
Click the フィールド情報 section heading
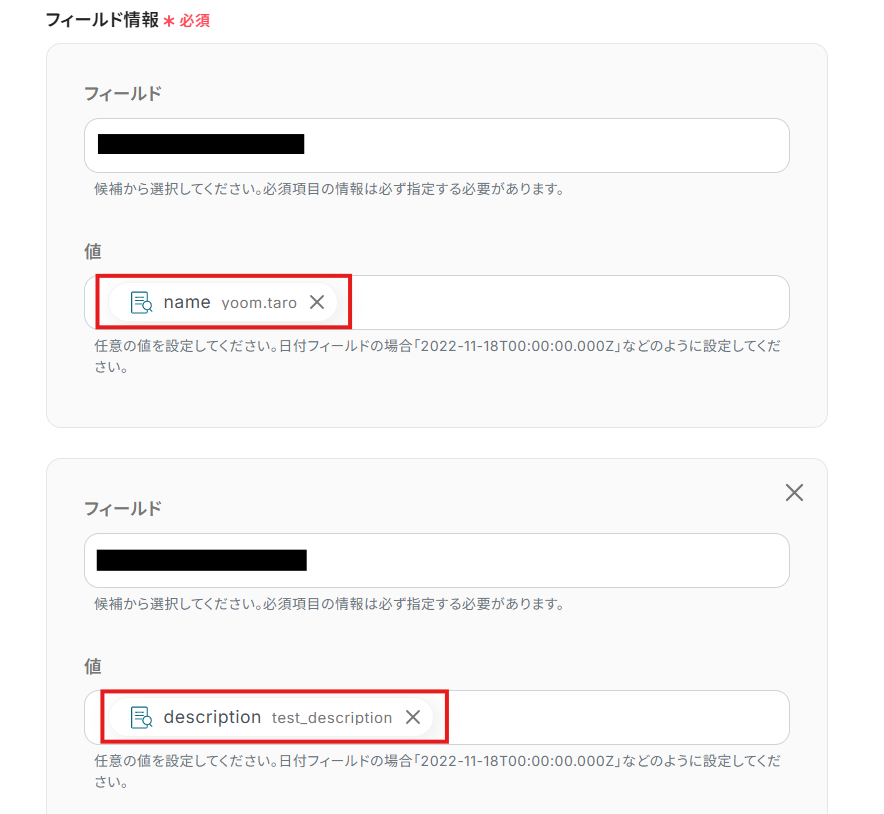[102, 20]
